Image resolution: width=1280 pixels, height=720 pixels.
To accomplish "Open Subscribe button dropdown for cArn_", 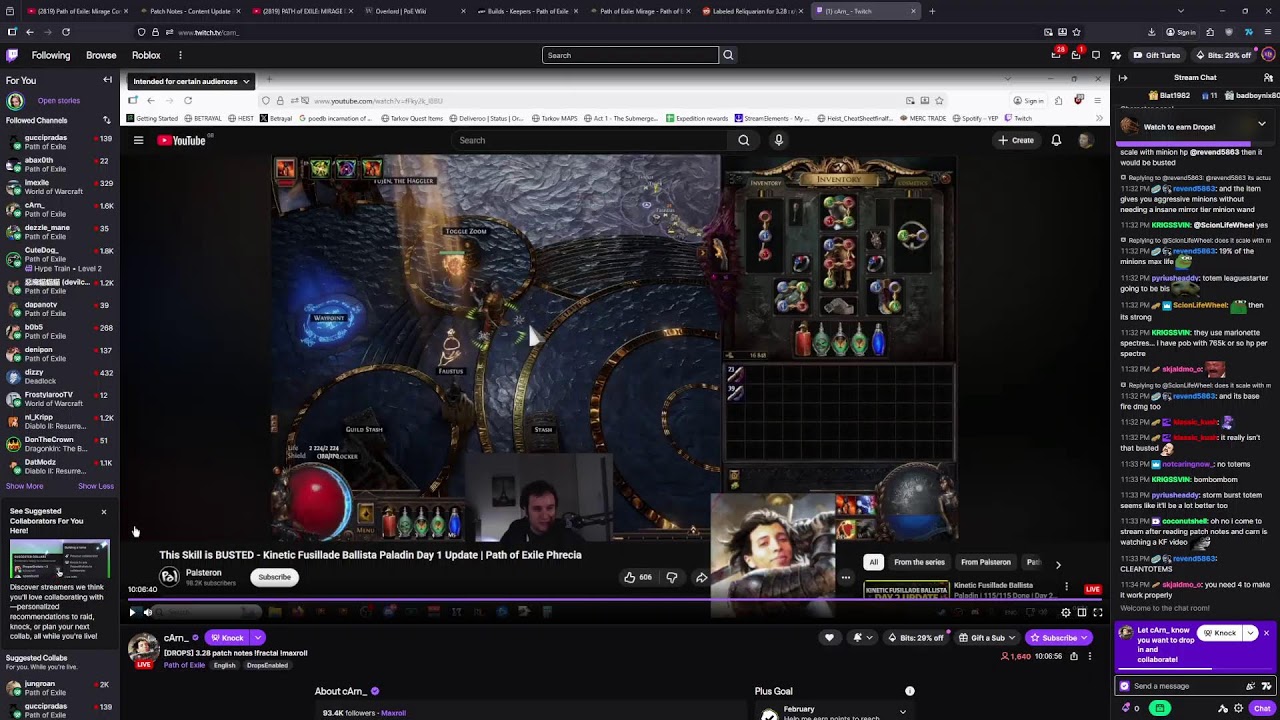I will coord(1084,638).
